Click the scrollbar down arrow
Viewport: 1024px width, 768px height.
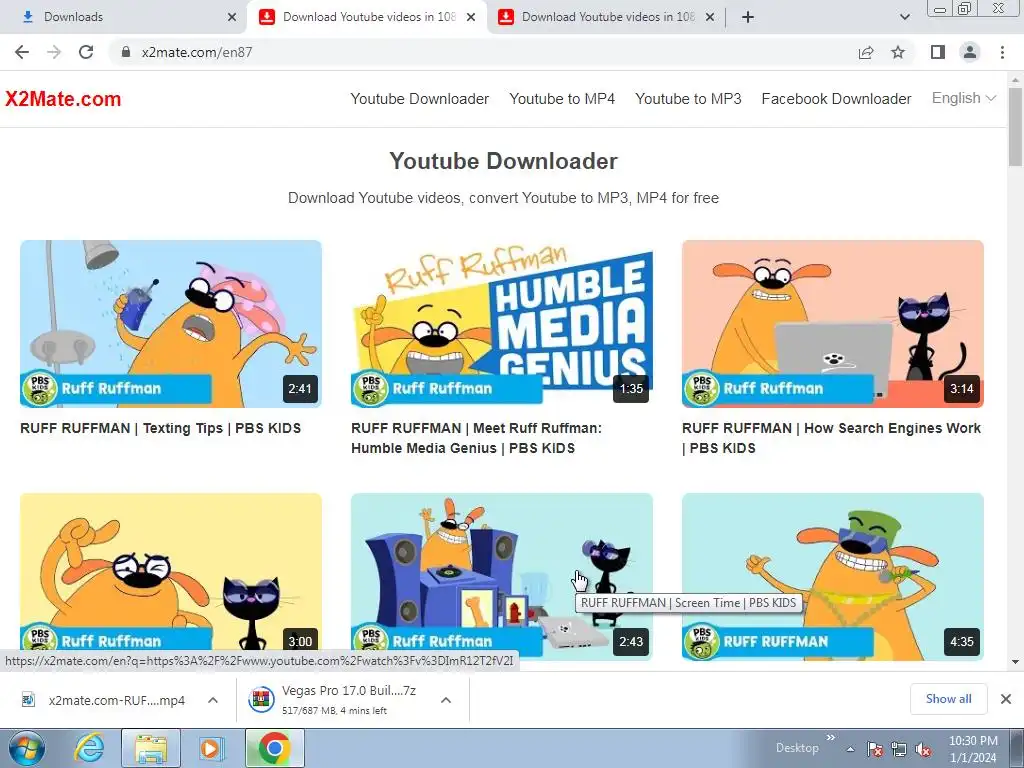pyautogui.click(x=1015, y=662)
